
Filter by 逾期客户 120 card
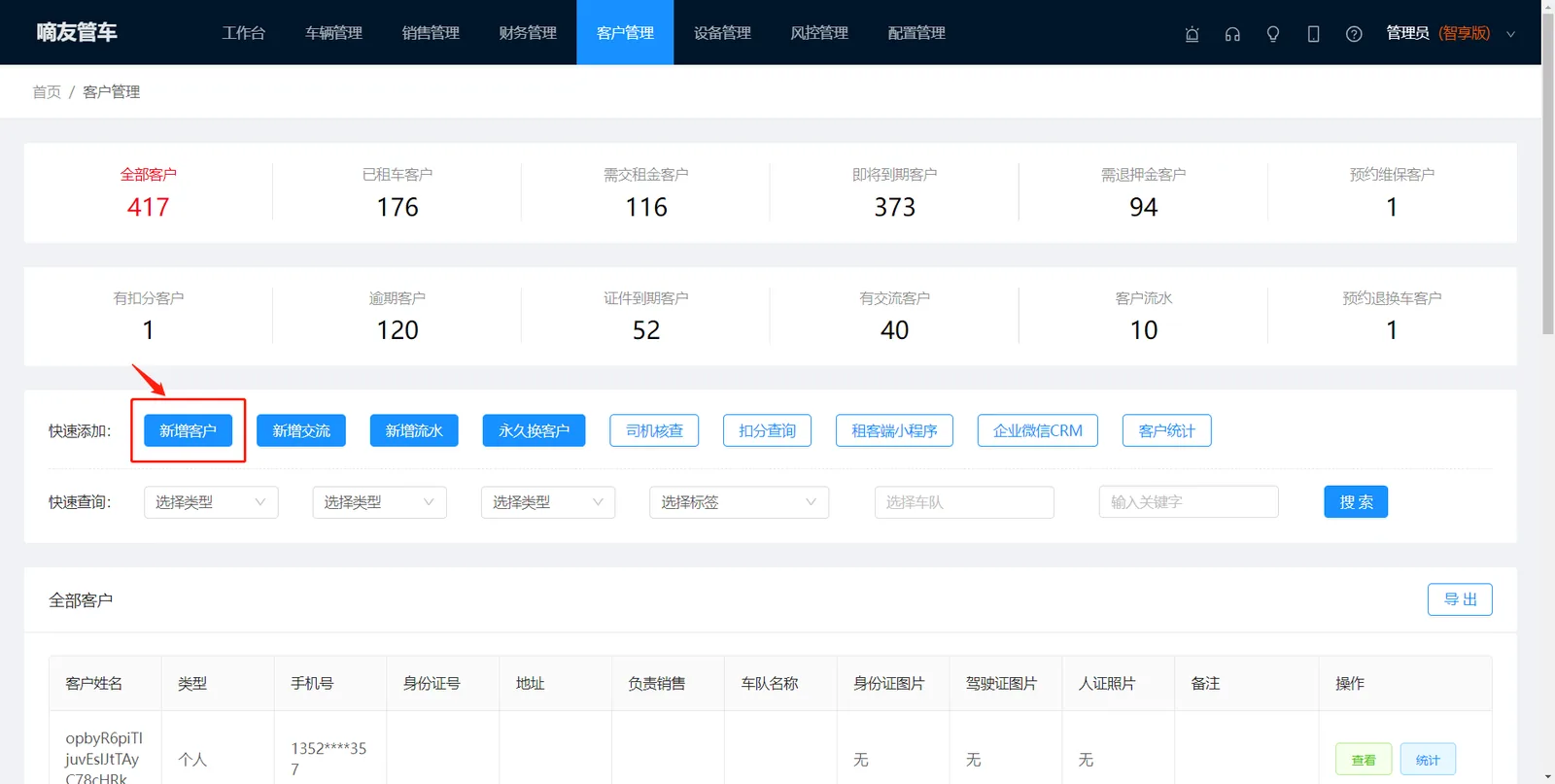point(397,316)
